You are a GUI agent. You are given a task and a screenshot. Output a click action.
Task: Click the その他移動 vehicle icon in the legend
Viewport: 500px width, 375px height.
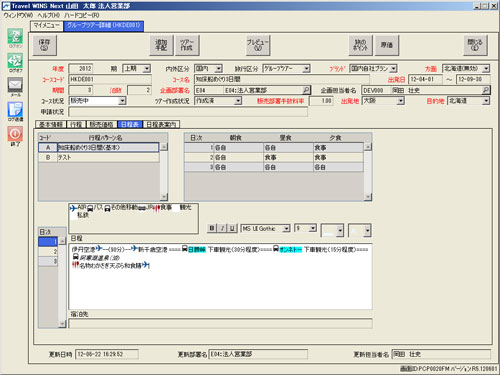pos(107,208)
